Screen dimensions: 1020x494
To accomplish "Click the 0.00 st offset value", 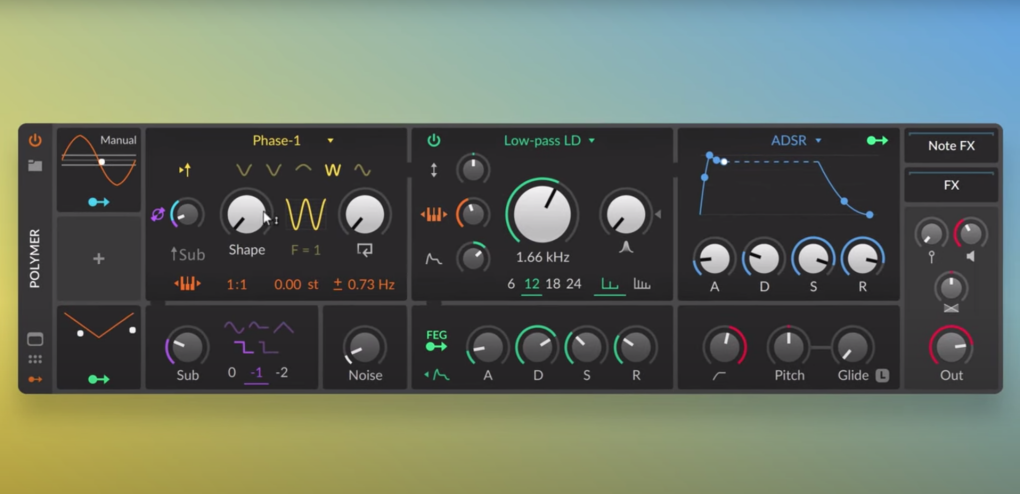I will click(296, 284).
